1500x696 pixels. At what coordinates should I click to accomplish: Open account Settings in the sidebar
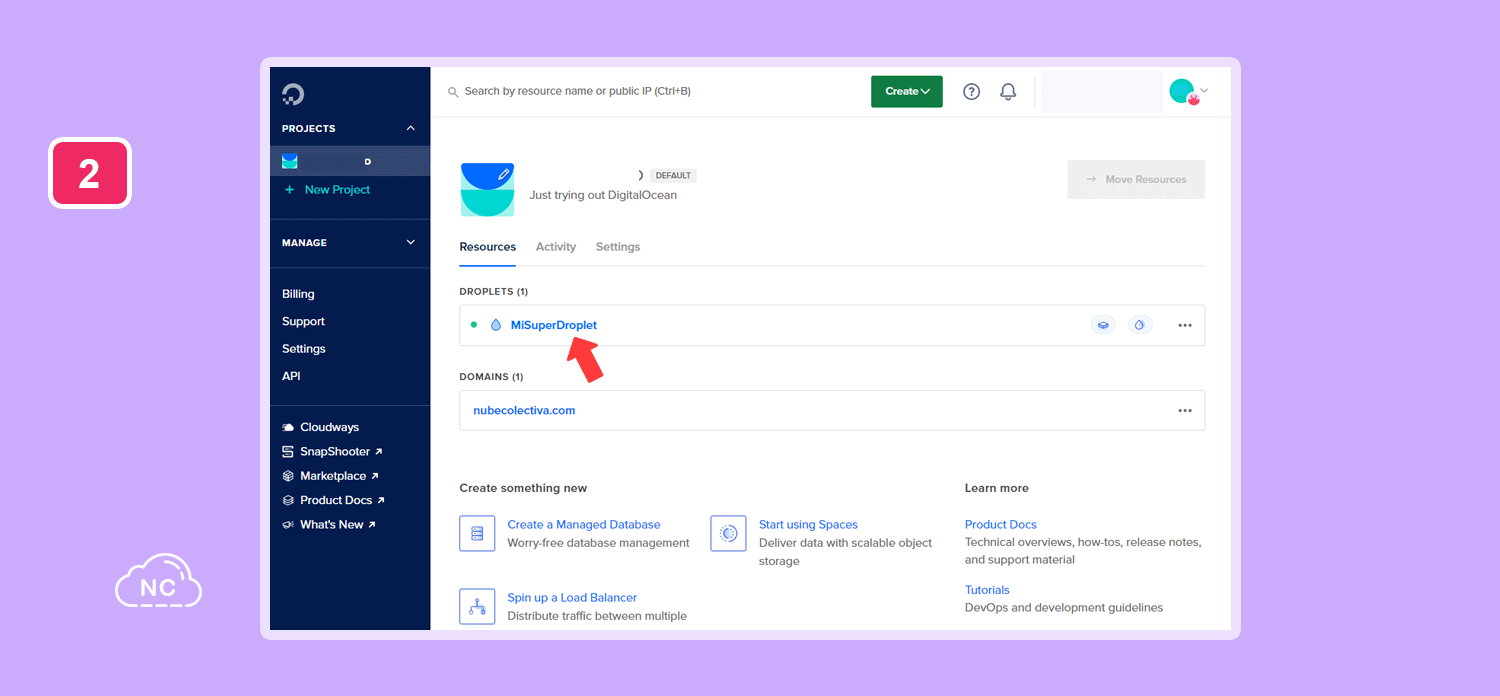point(304,349)
